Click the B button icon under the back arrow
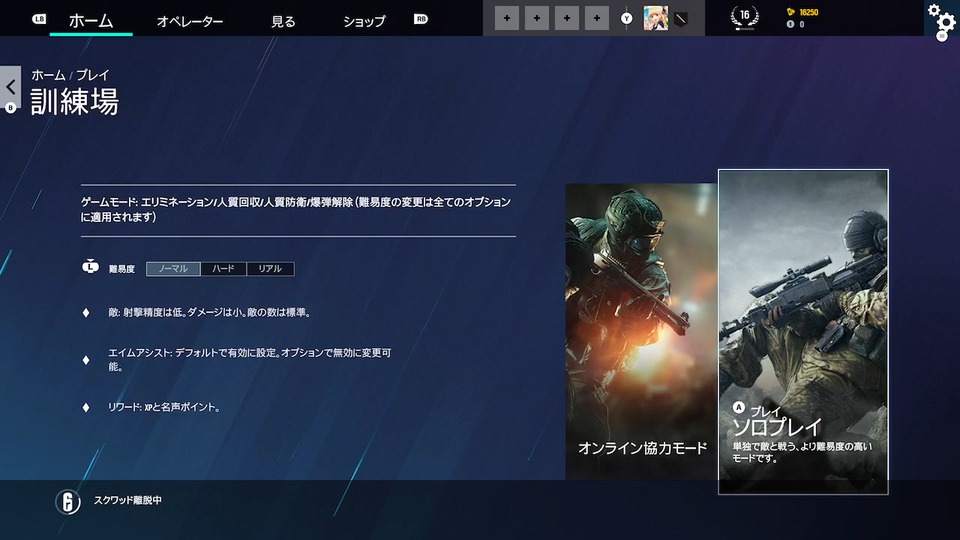The height and width of the screenshot is (540, 960). pos(10,108)
